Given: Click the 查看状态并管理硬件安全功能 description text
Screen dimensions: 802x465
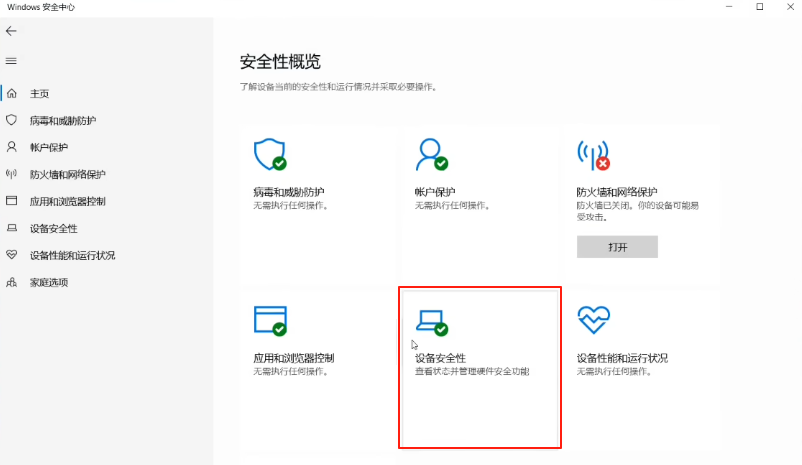Looking at the screenshot, I should pos(472,371).
